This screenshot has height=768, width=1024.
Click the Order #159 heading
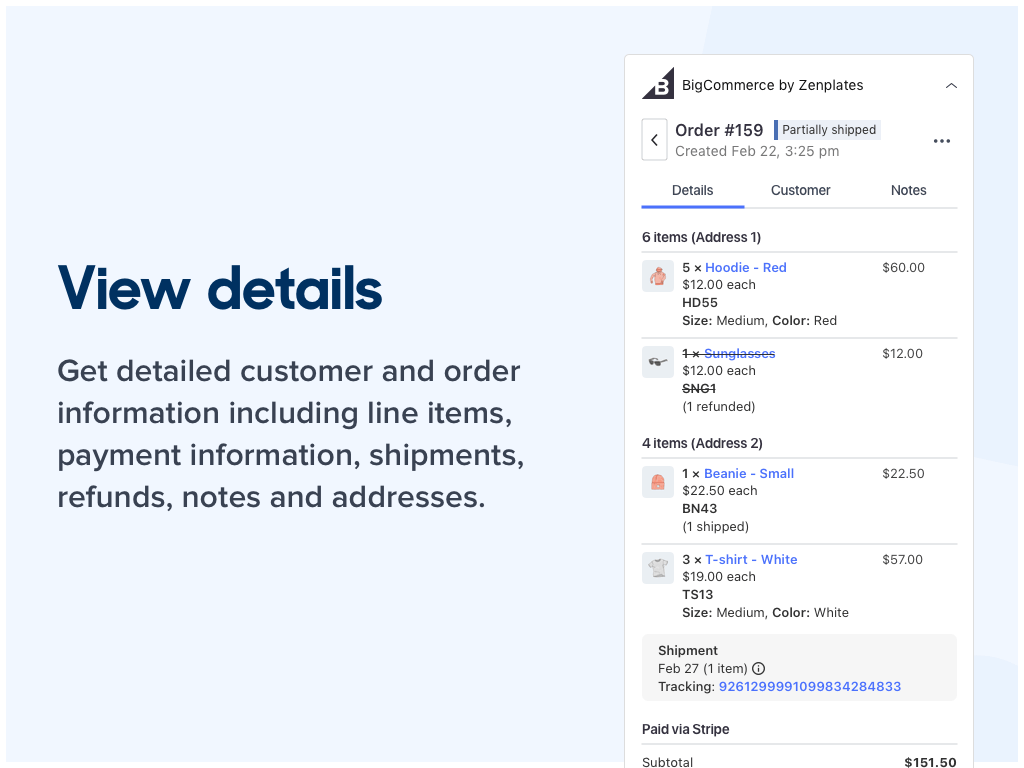(719, 129)
